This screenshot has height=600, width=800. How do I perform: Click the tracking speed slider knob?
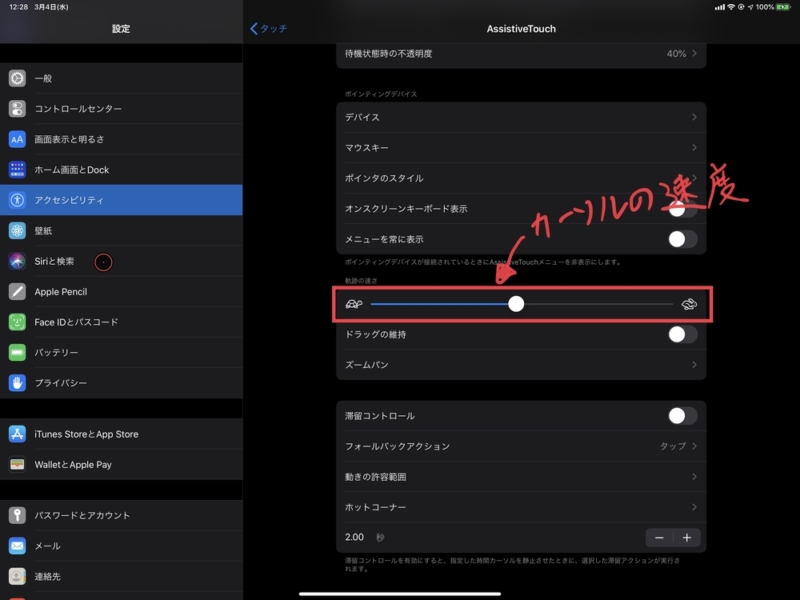(x=516, y=304)
